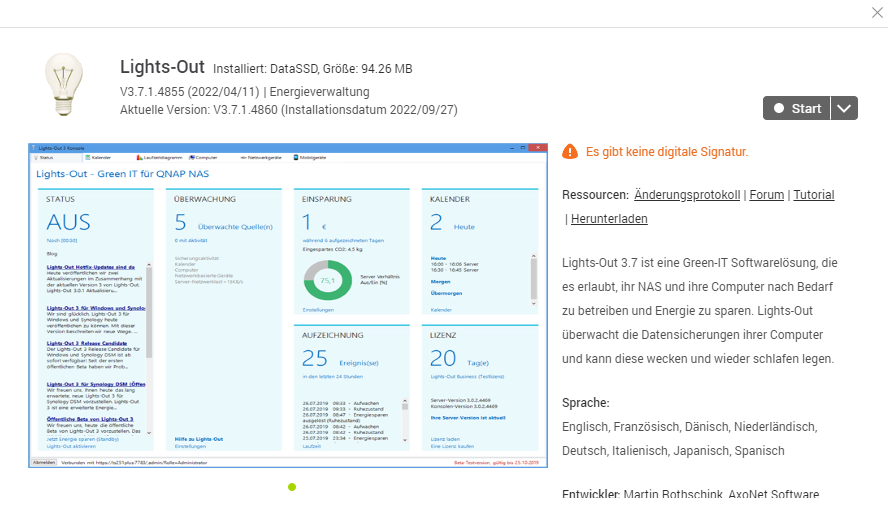Click the Computer tab icon in preview
Image resolution: width=888 pixels, height=528 pixels.
[x=191, y=157]
